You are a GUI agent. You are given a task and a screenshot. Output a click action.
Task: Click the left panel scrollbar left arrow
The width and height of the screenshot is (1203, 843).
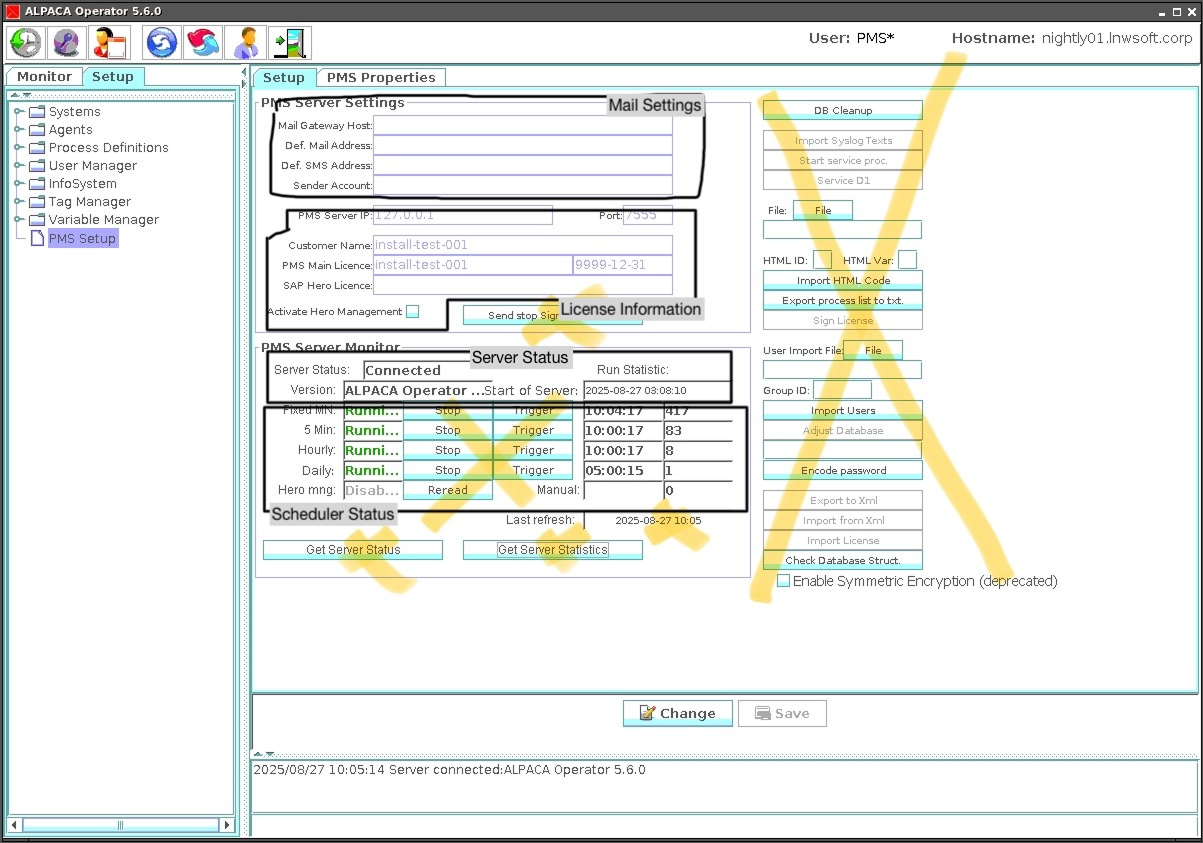[x=15, y=825]
